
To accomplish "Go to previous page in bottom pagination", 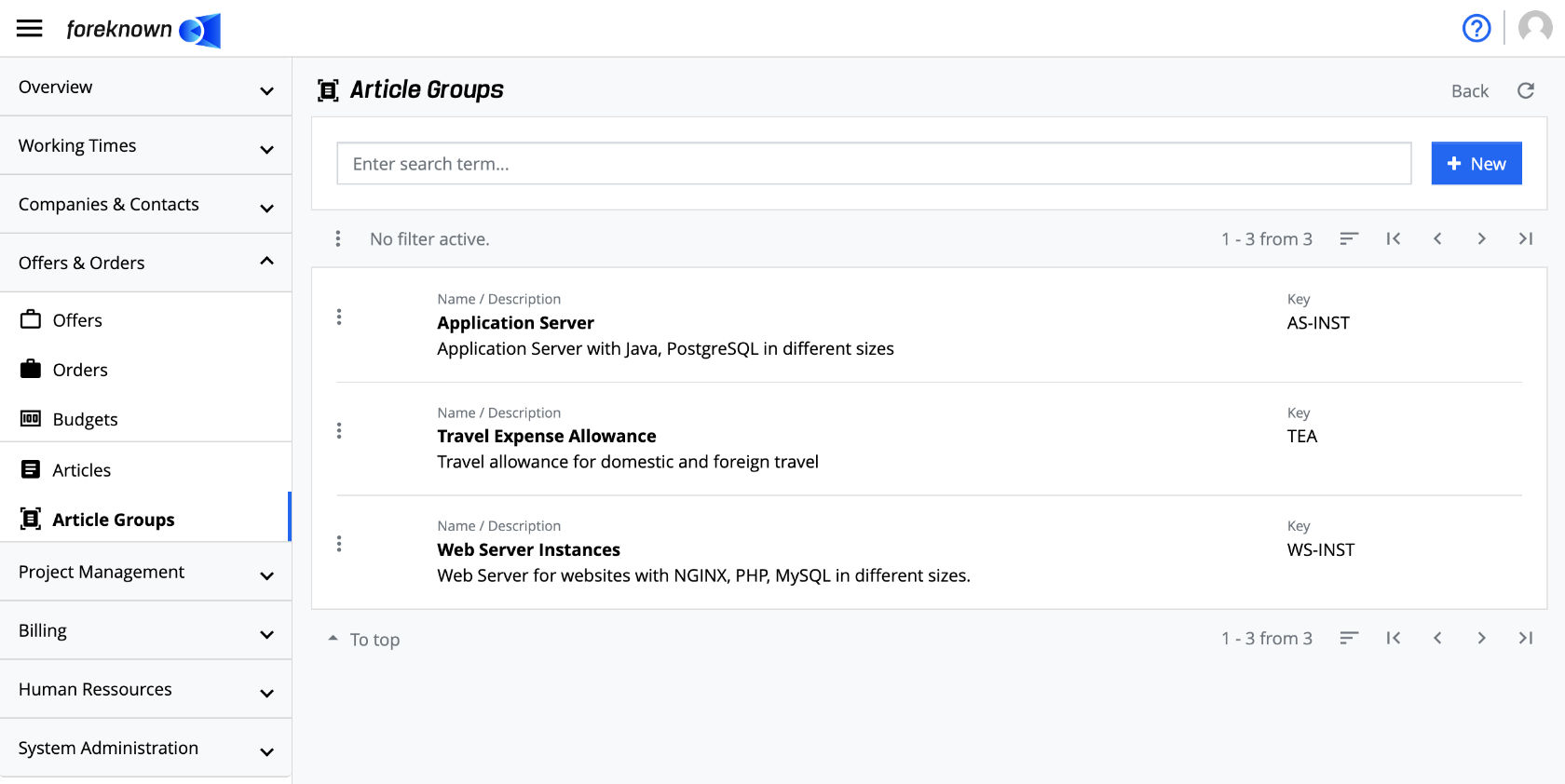I will click(1437, 638).
